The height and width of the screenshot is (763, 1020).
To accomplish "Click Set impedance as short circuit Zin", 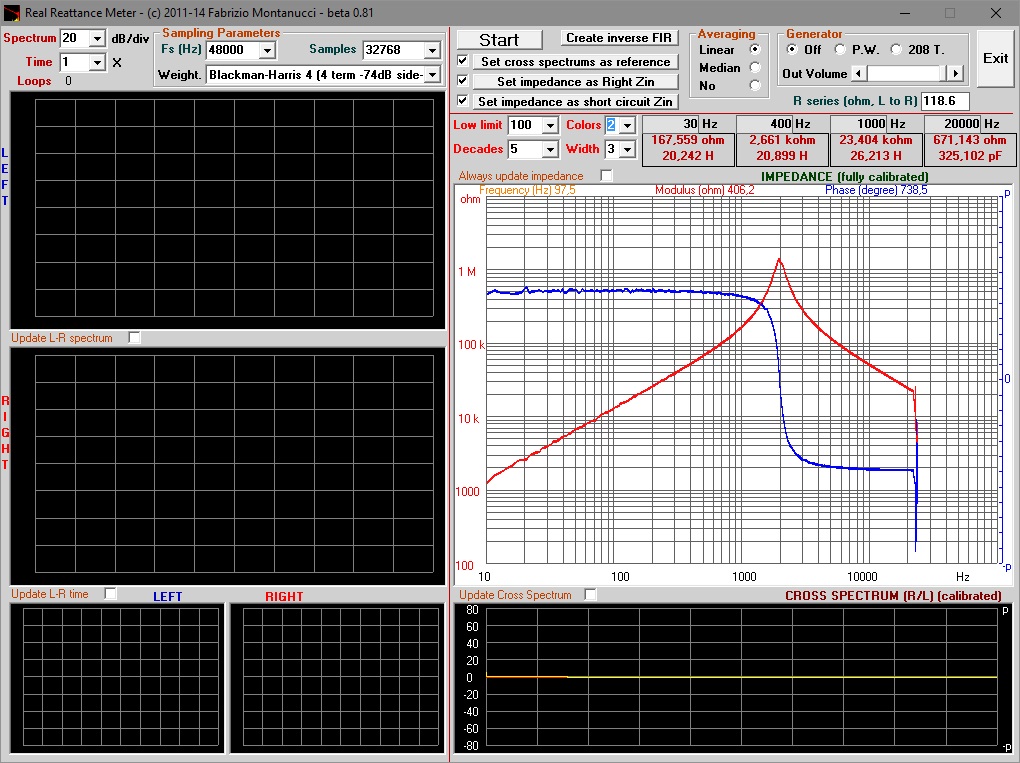I will point(575,101).
